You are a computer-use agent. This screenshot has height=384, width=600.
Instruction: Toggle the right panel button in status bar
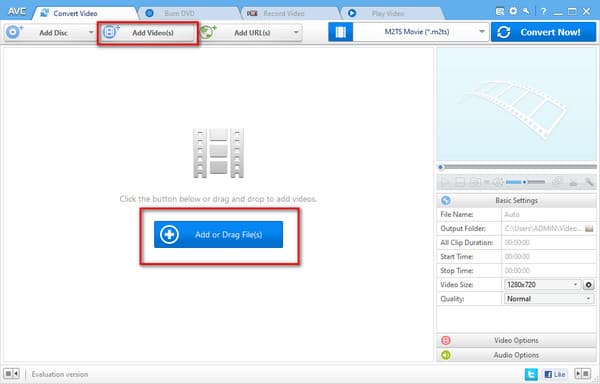[583, 373]
